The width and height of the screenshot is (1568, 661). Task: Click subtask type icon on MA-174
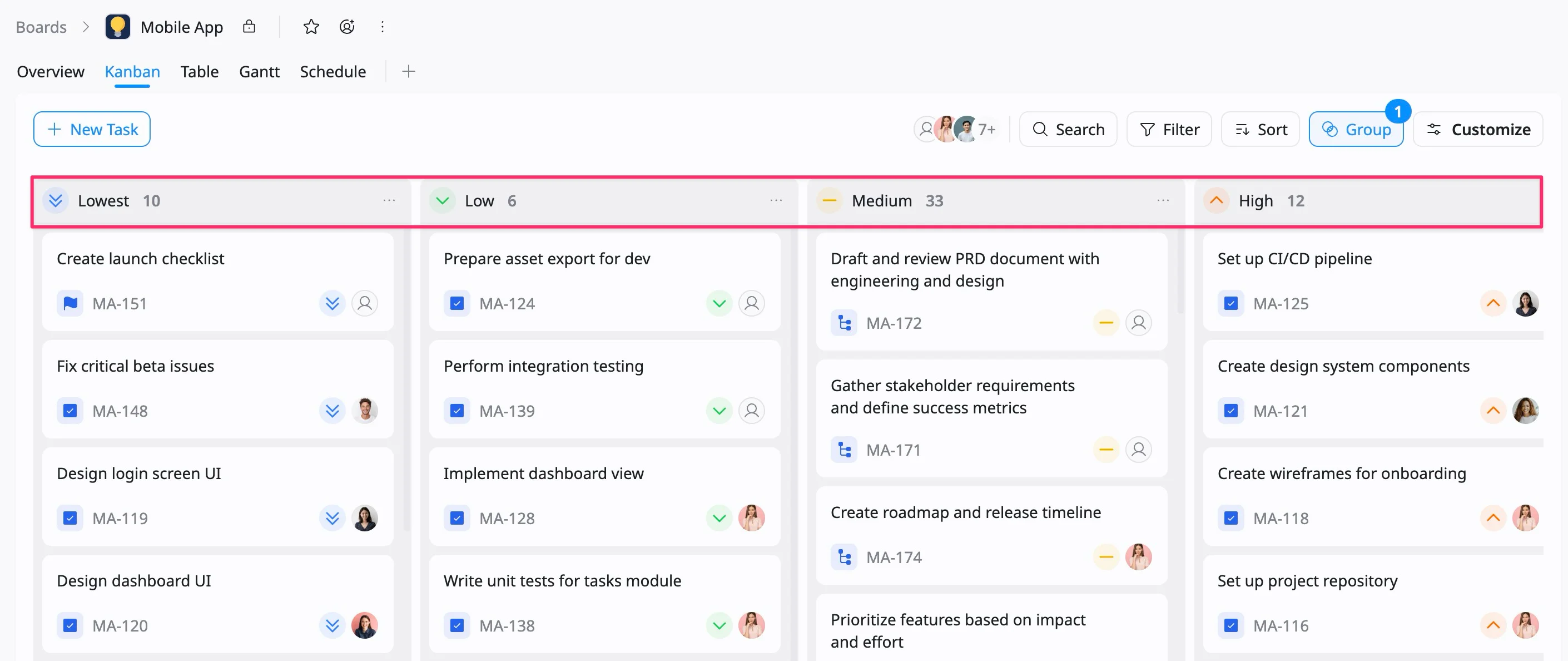coord(844,557)
